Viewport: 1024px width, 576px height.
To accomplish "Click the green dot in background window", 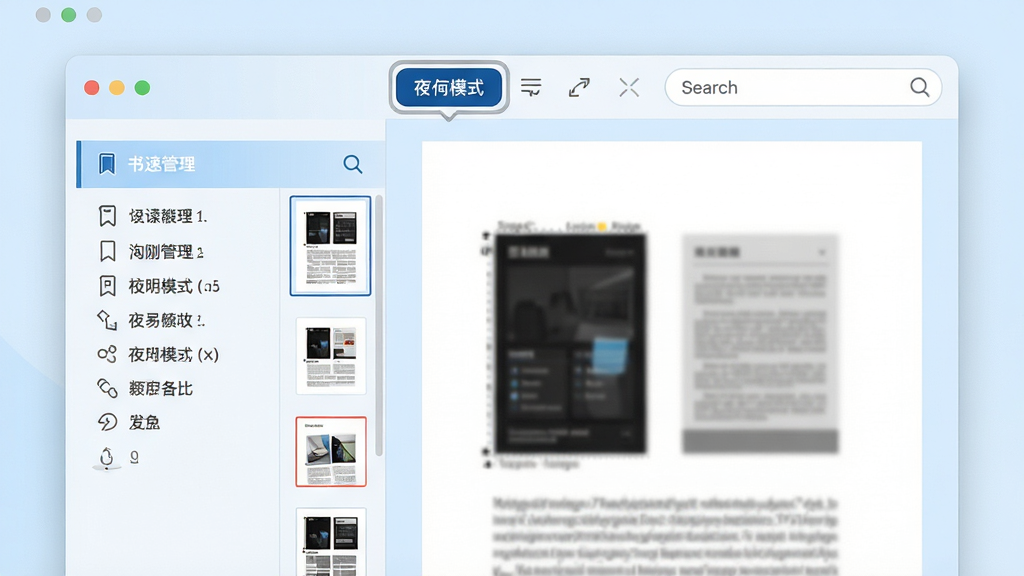I will coord(69,14).
